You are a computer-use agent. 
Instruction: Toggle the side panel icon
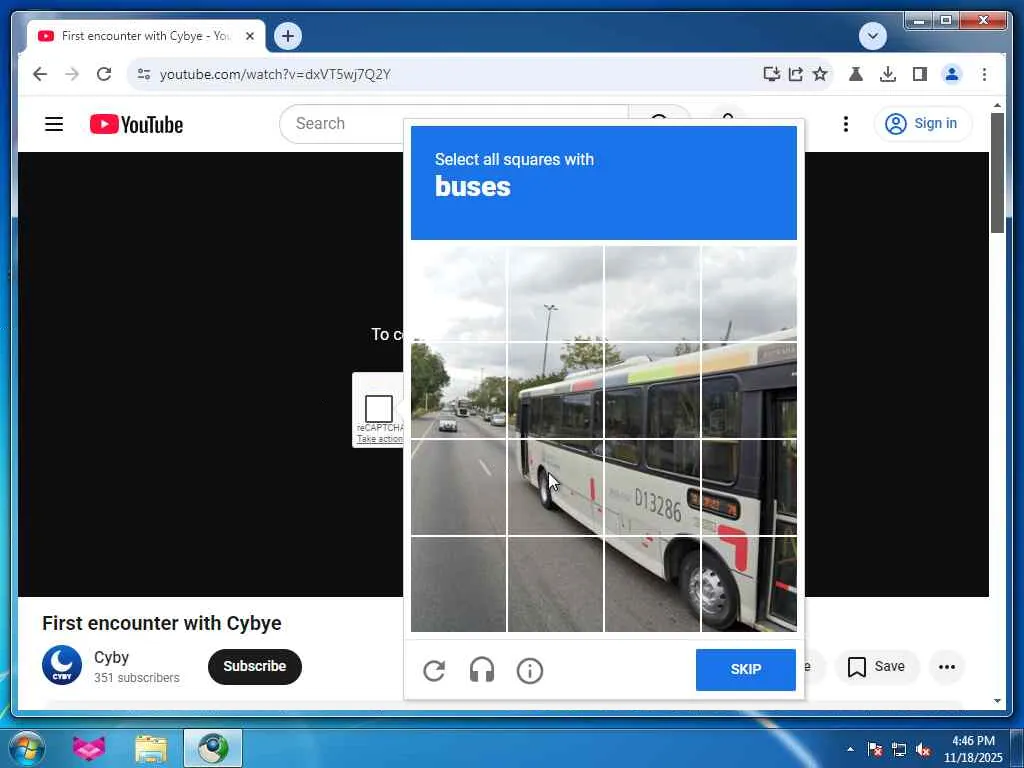point(920,74)
